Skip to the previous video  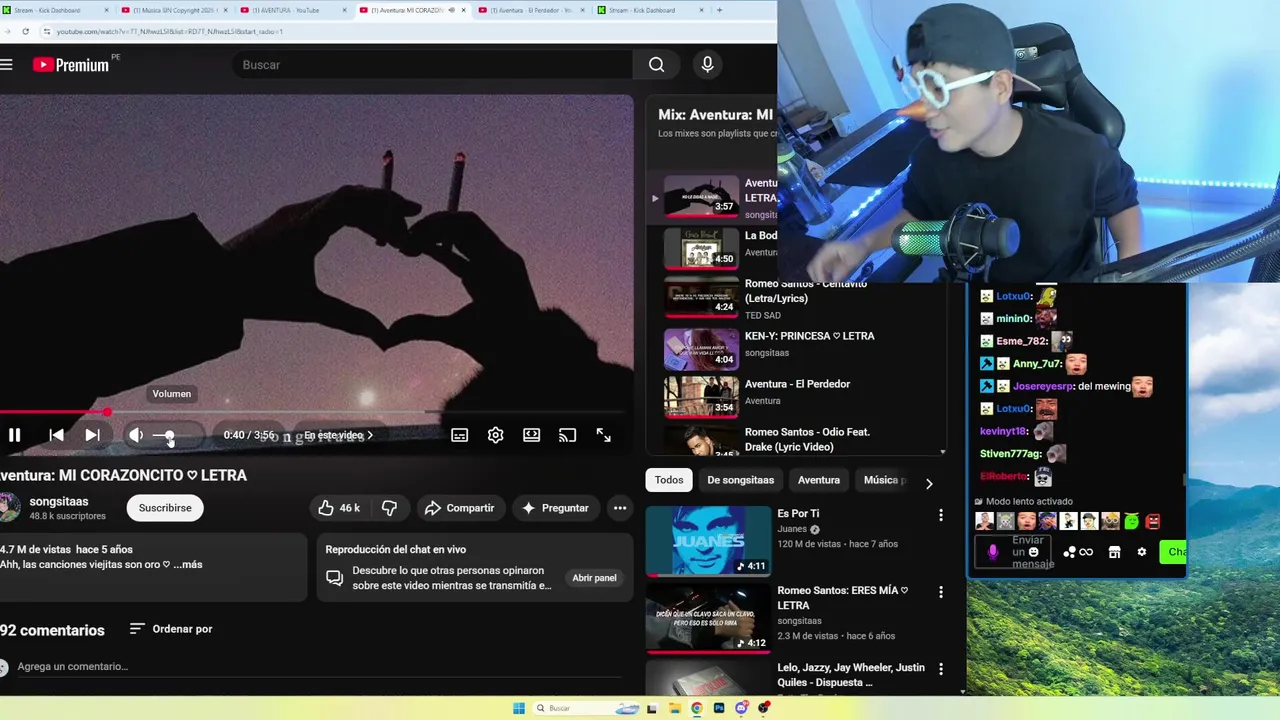[x=56, y=435]
